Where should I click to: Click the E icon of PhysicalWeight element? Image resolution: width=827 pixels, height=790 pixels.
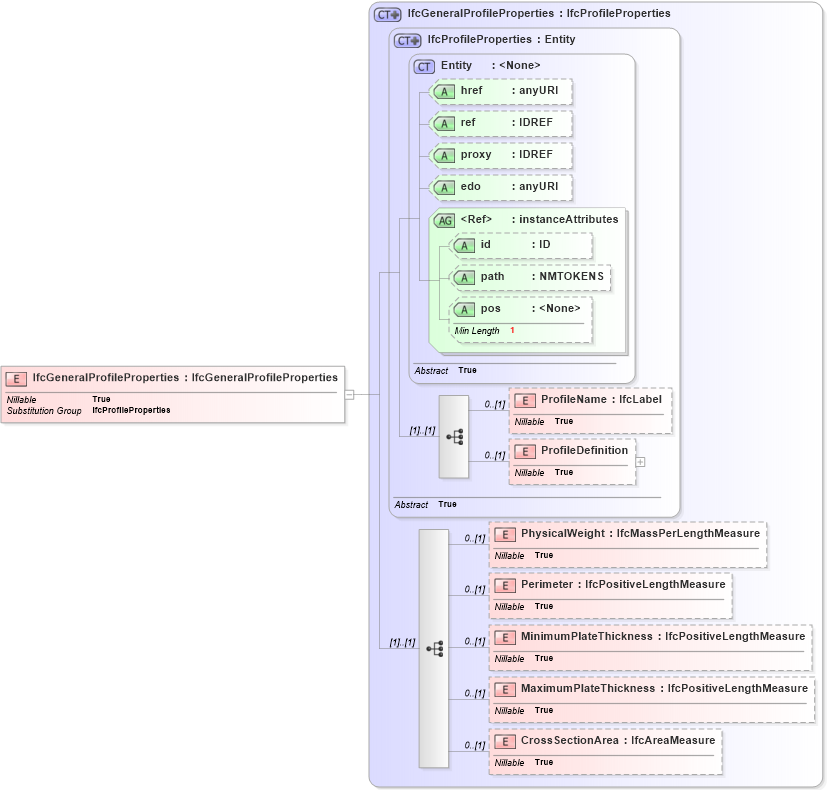pyautogui.click(x=505, y=534)
